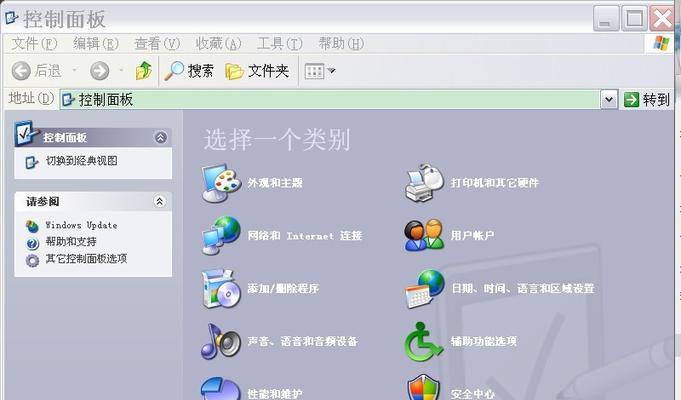This screenshot has height=400, width=681.
Task: Collapse the 请参阅 side panel section
Action: (x=160, y=201)
